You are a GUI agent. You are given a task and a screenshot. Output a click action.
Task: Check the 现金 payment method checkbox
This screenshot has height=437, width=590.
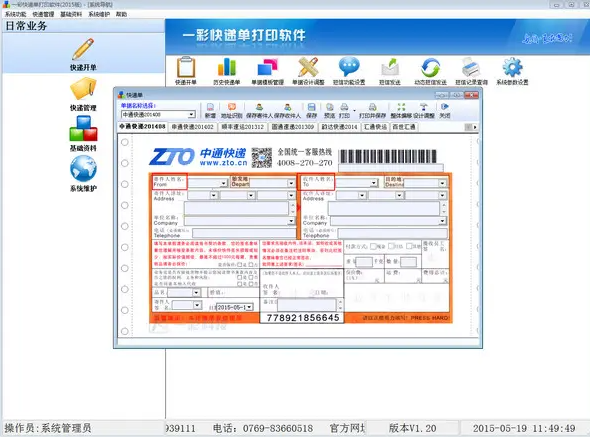(x=373, y=246)
